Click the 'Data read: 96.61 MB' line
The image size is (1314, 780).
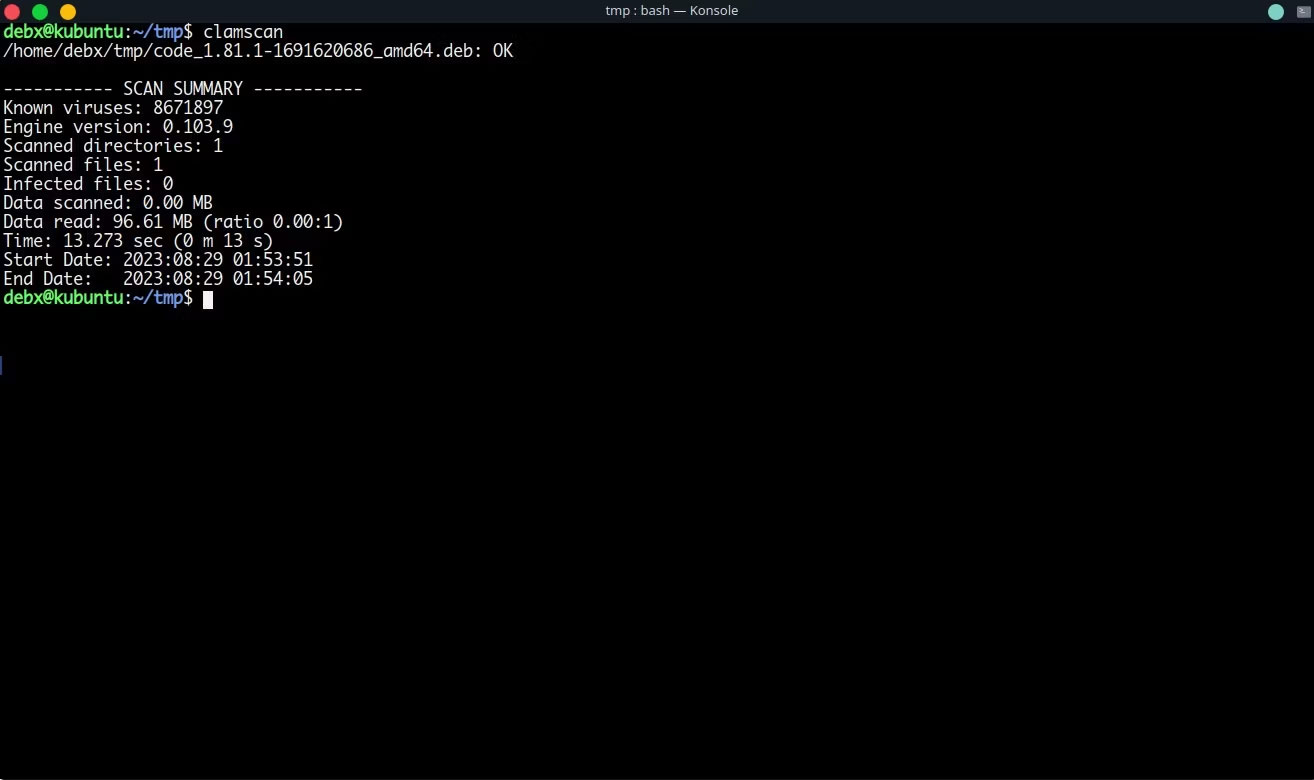[173, 222]
